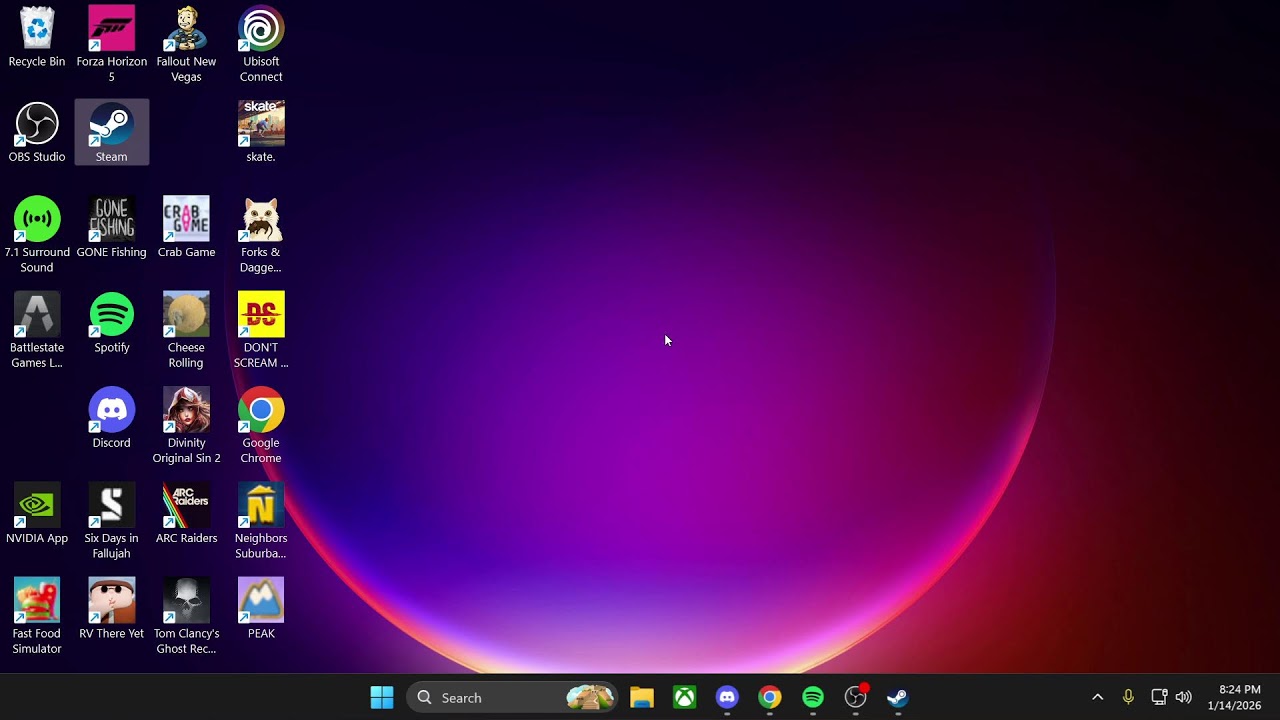1280x720 pixels.
Task: Click Forks & Daggers desktop icon
Action: 261,235
